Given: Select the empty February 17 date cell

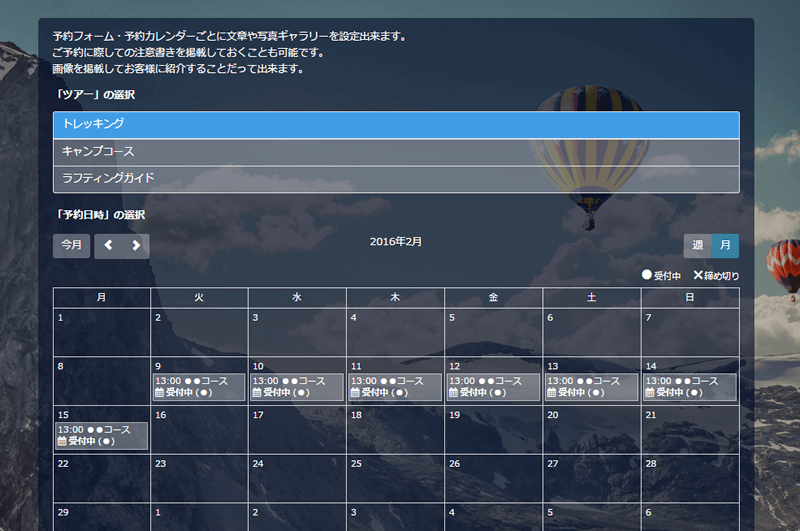Looking at the screenshot, I should 297,431.
